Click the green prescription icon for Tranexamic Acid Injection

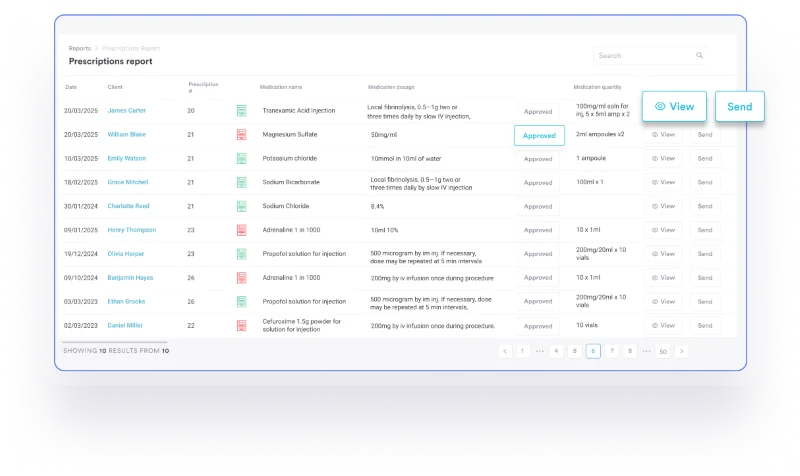click(x=241, y=111)
